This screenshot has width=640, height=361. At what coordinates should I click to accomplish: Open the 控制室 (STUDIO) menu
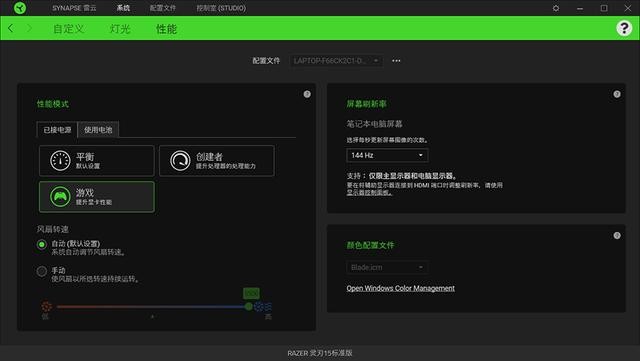pos(221,8)
